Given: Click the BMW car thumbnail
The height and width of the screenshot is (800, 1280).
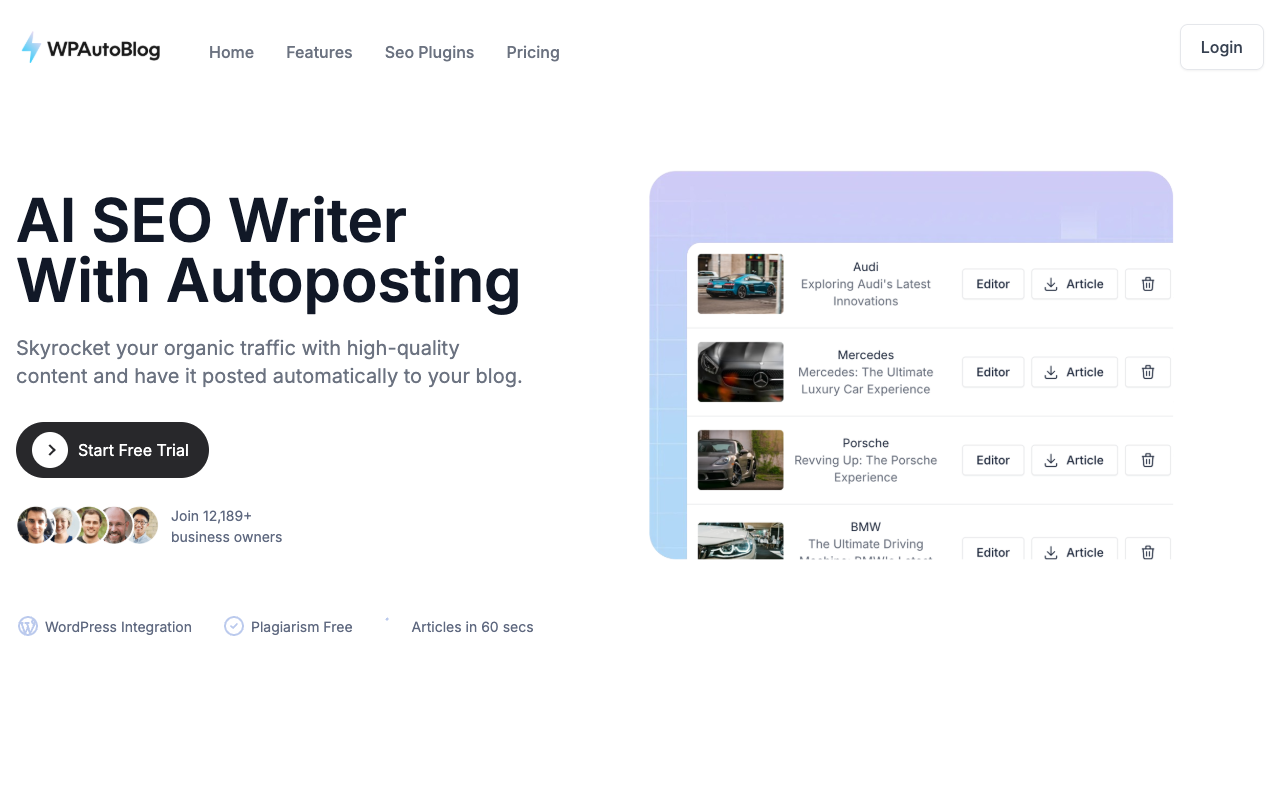Looking at the screenshot, I should (x=740, y=540).
